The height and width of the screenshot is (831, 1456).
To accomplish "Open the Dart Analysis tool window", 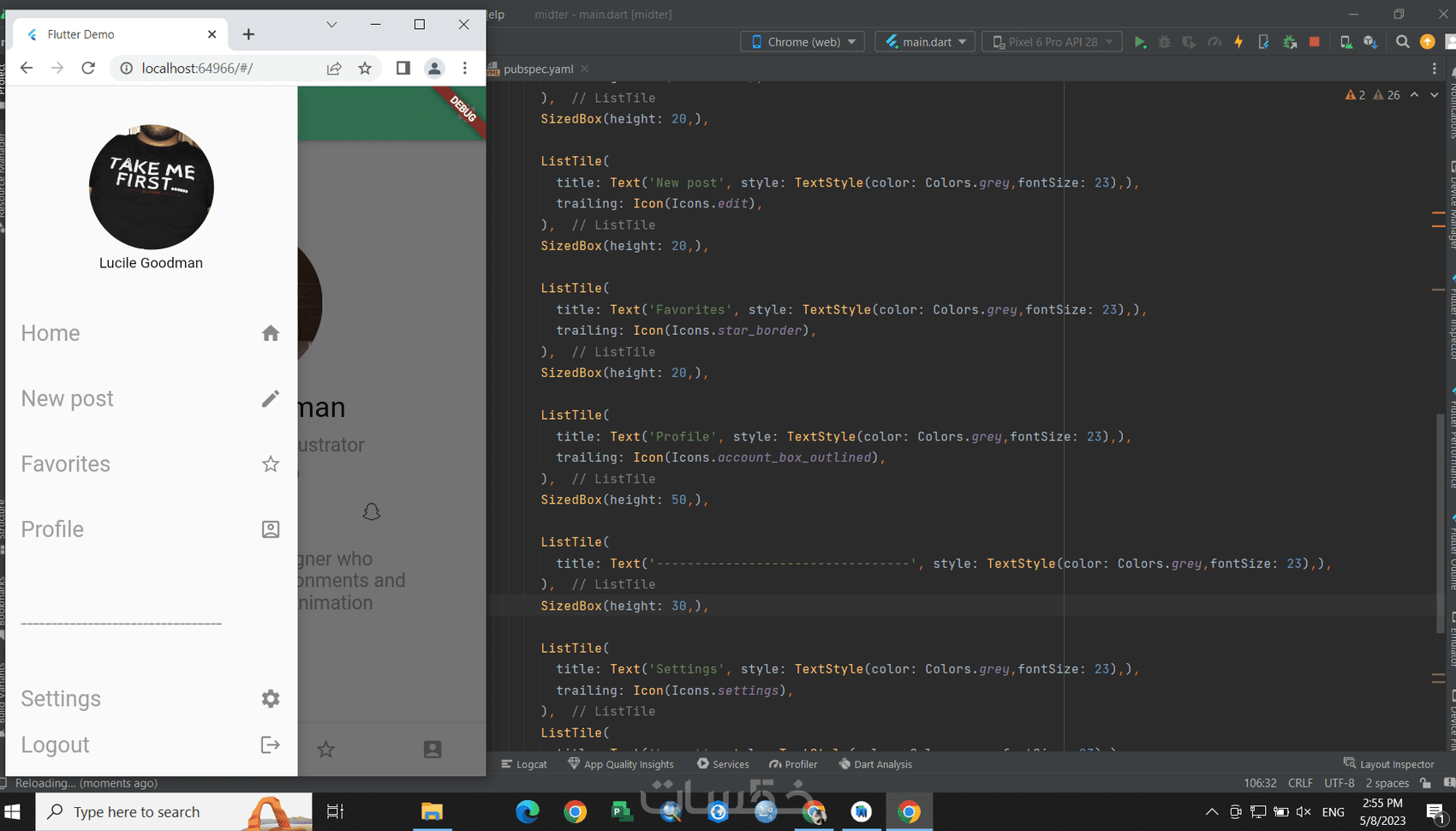I will 875,764.
